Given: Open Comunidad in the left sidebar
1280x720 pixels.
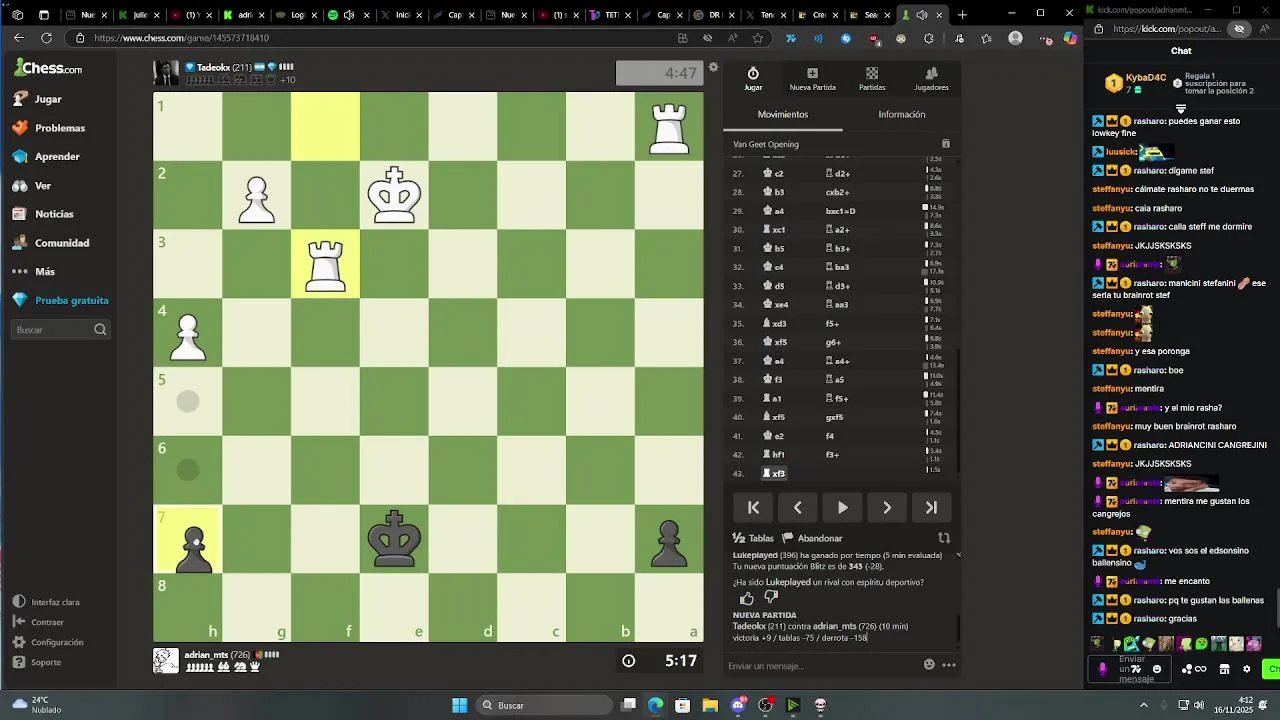Looking at the screenshot, I should pyautogui.click(x=60, y=243).
